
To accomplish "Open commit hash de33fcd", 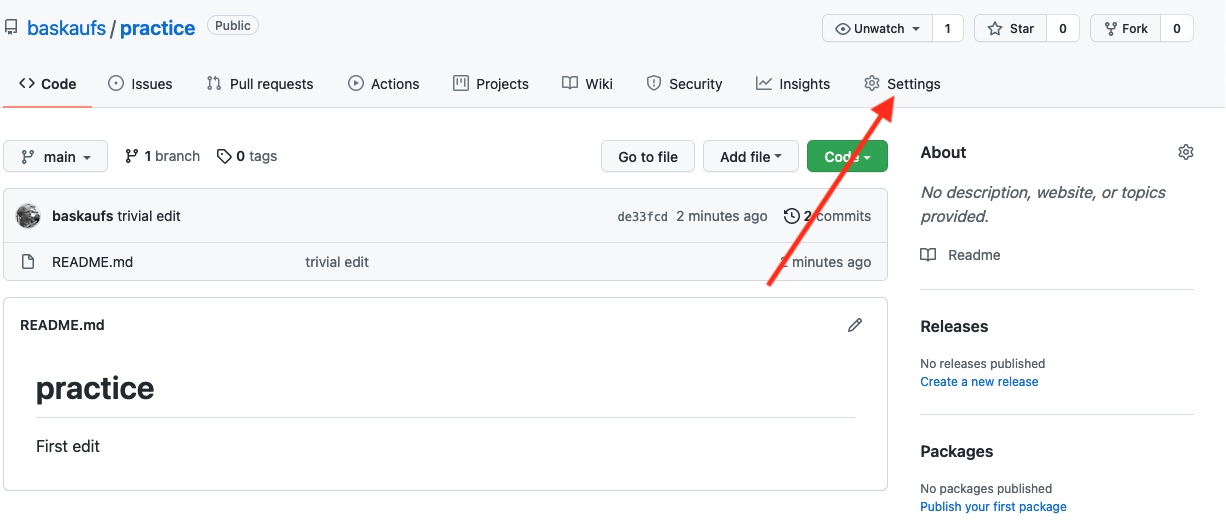I will (x=642, y=216).
